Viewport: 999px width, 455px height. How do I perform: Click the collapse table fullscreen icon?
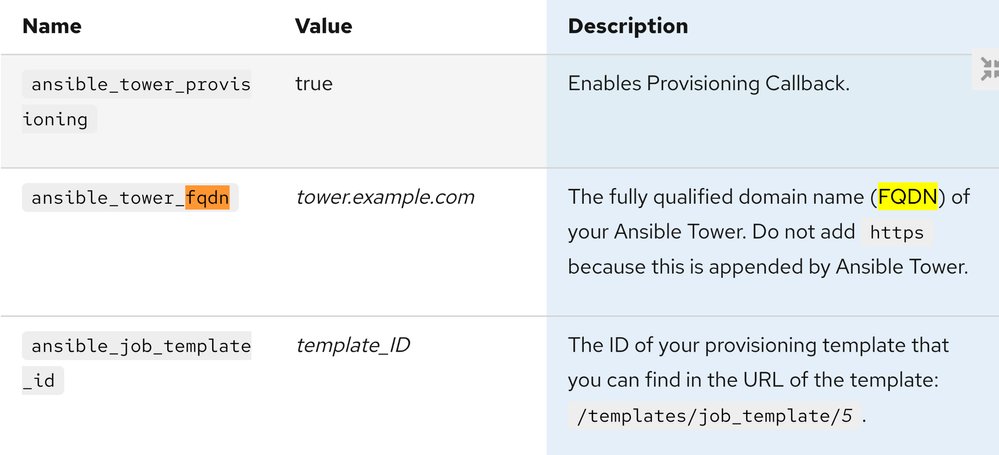pyautogui.click(x=988, y=69)
